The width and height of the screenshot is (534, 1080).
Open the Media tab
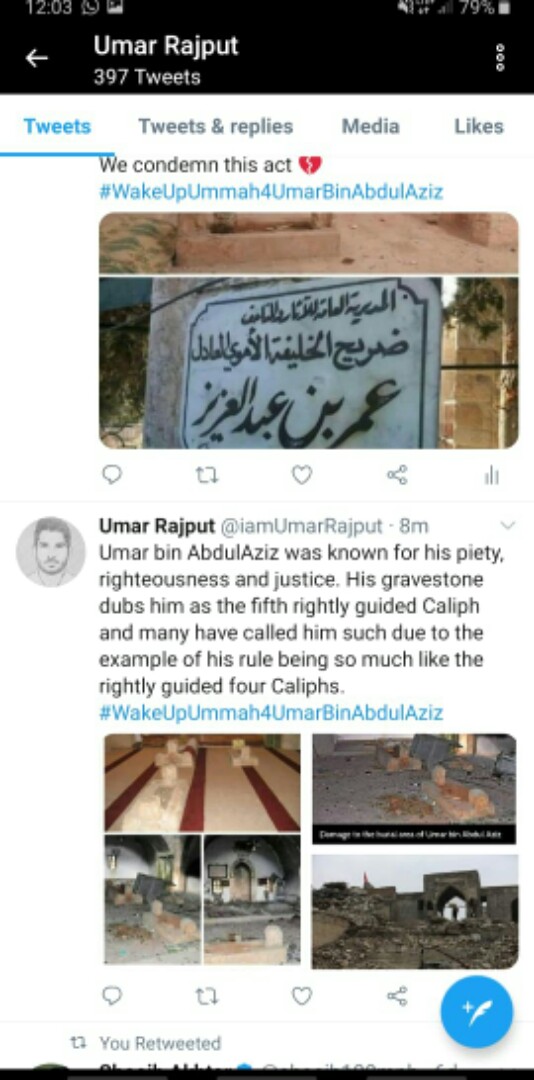pyautogui.click(x=371, y=126)
